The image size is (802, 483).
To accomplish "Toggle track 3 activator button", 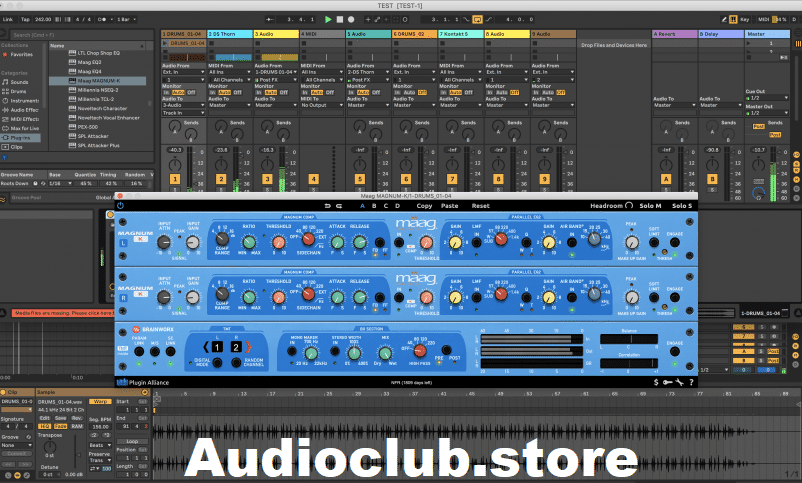I will (x=268, y=179).
